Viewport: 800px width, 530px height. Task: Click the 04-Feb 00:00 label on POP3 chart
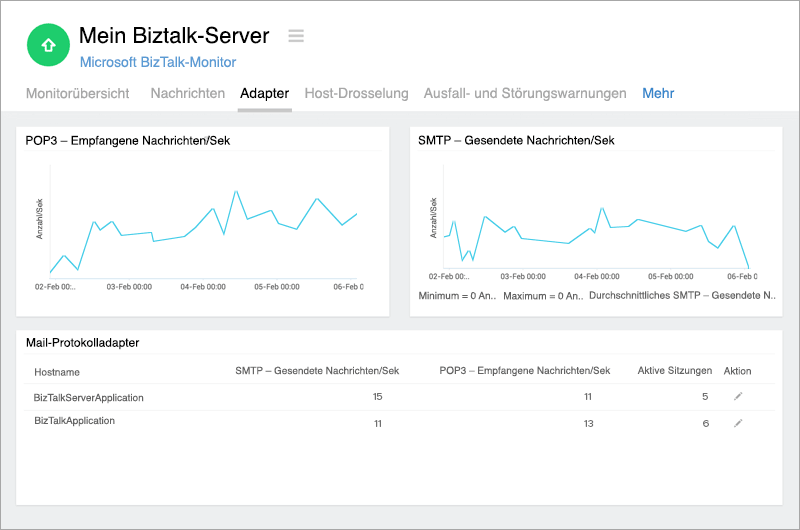(x=203, y=287)
